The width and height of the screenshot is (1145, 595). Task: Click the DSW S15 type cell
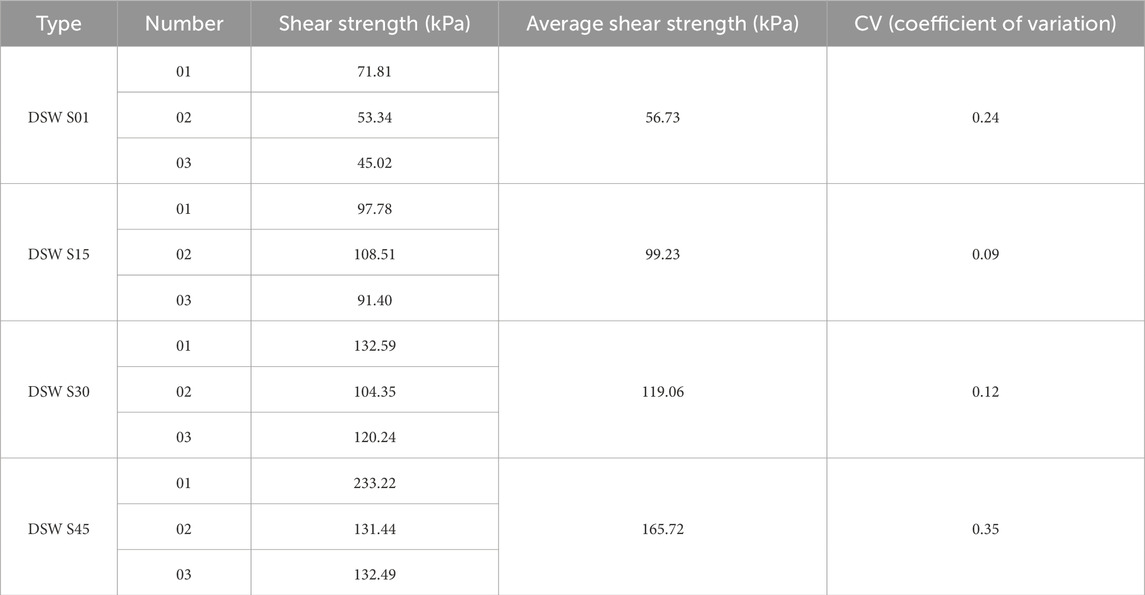(x=58, y=254)
